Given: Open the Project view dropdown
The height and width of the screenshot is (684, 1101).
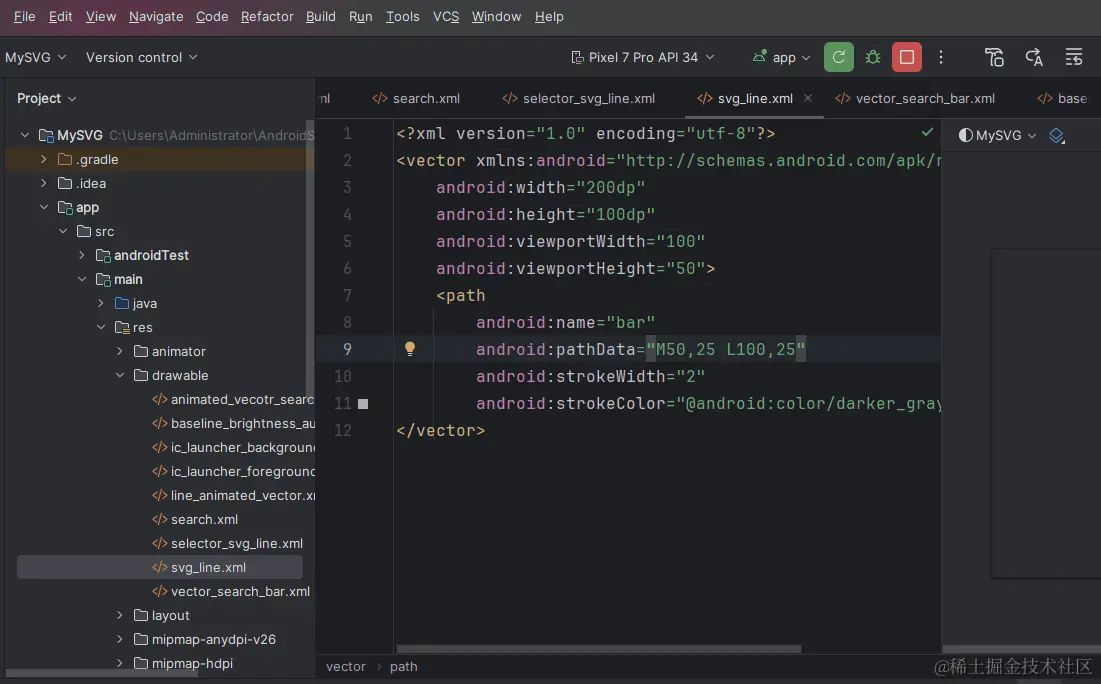Looking at the screenshot, I should (46, 98).
